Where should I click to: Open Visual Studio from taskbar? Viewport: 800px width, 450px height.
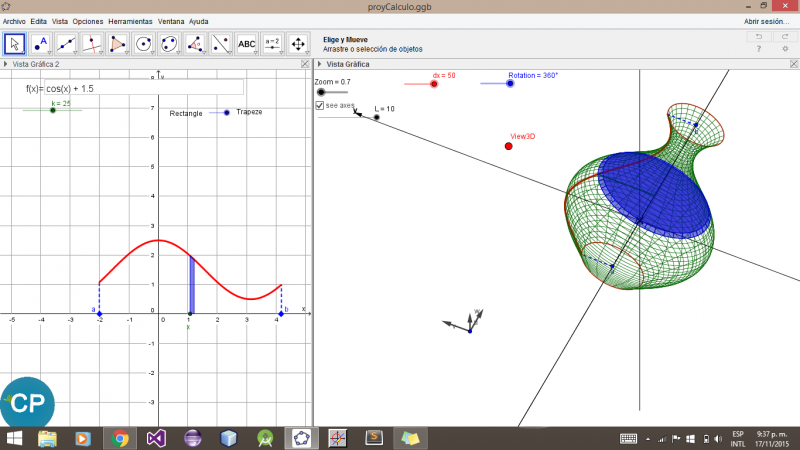(x=156, y=438)
